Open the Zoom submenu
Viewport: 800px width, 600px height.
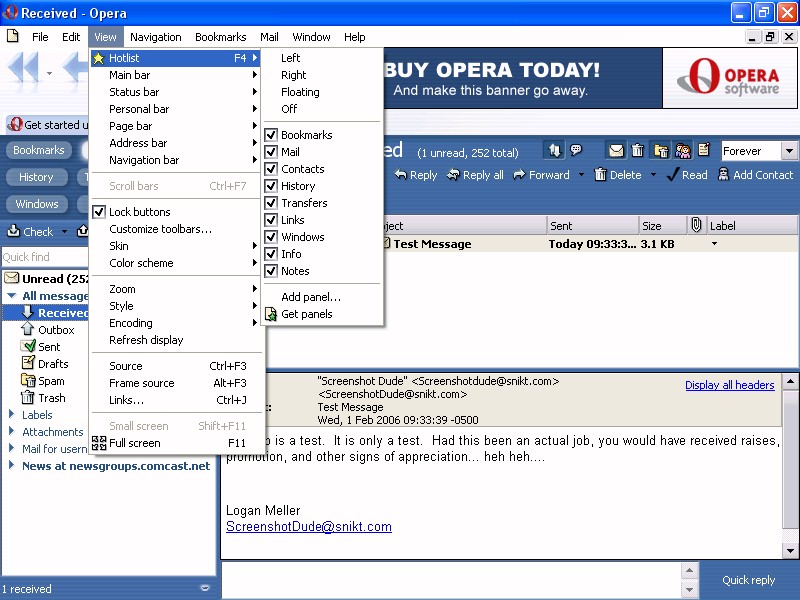click(x=177, y=289)
